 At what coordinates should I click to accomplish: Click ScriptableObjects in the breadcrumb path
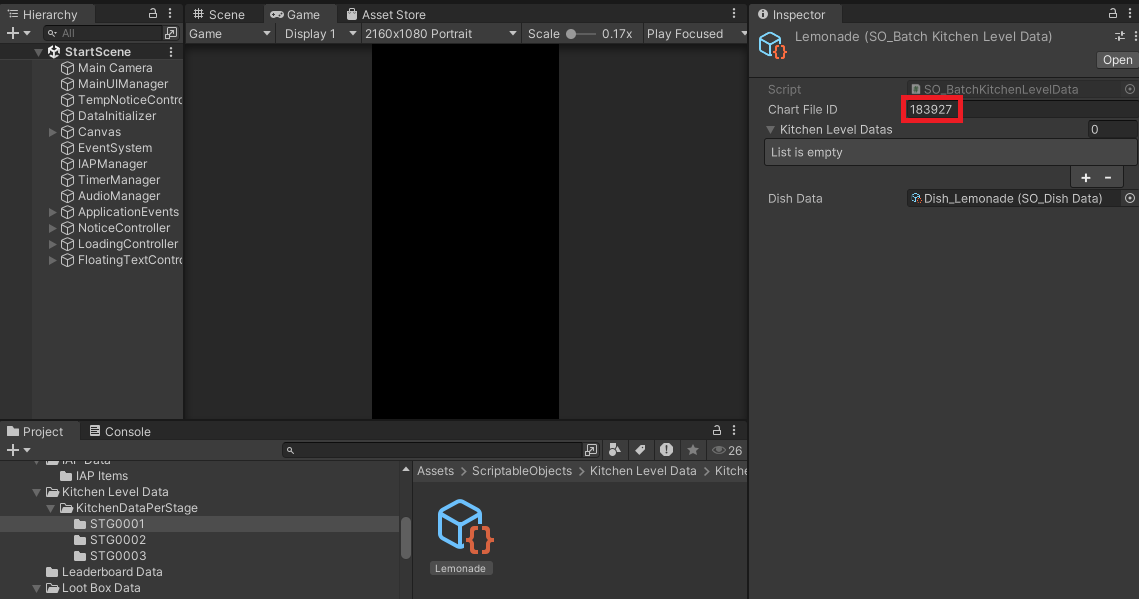[522, 471]
